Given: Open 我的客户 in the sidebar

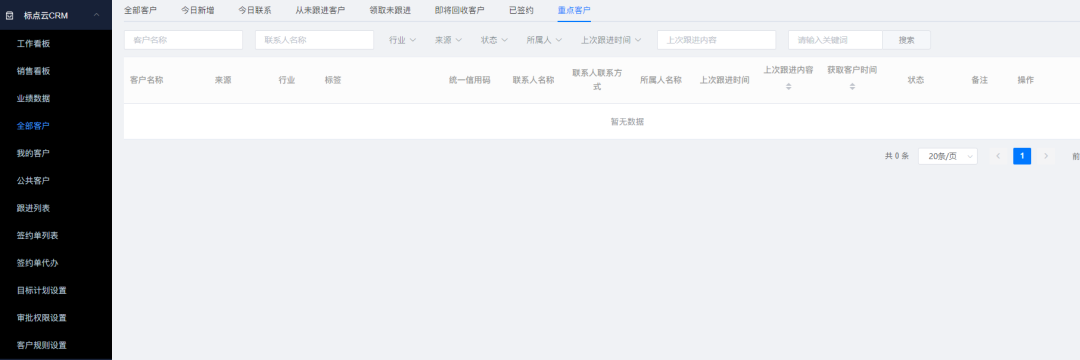Looking at the screenshot, I should [34, 153].
